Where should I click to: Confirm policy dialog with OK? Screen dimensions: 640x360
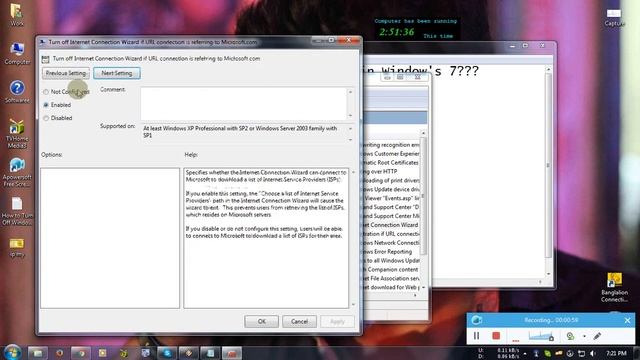[x=262, y=322]
